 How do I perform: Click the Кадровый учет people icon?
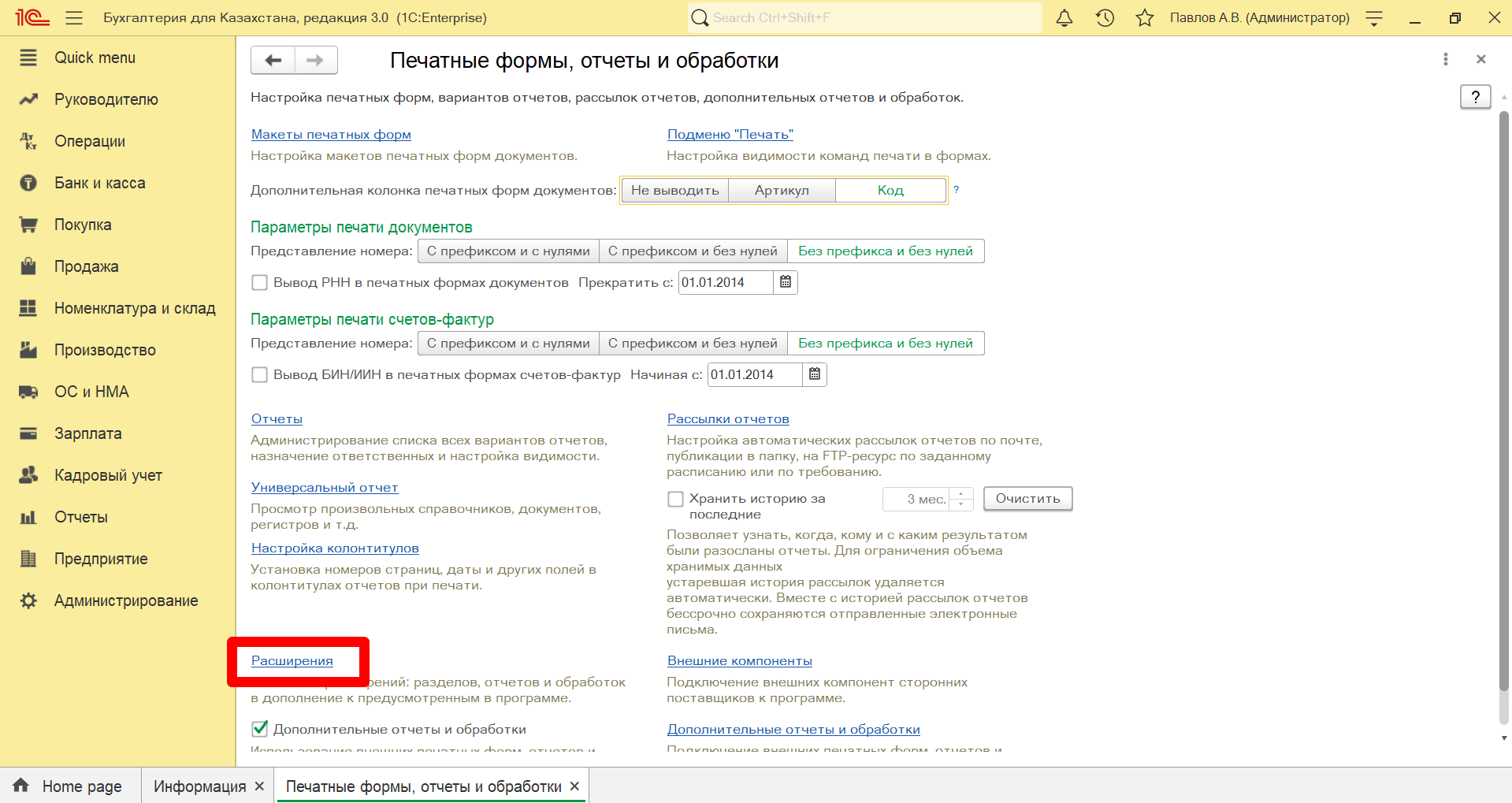point(28,475)
